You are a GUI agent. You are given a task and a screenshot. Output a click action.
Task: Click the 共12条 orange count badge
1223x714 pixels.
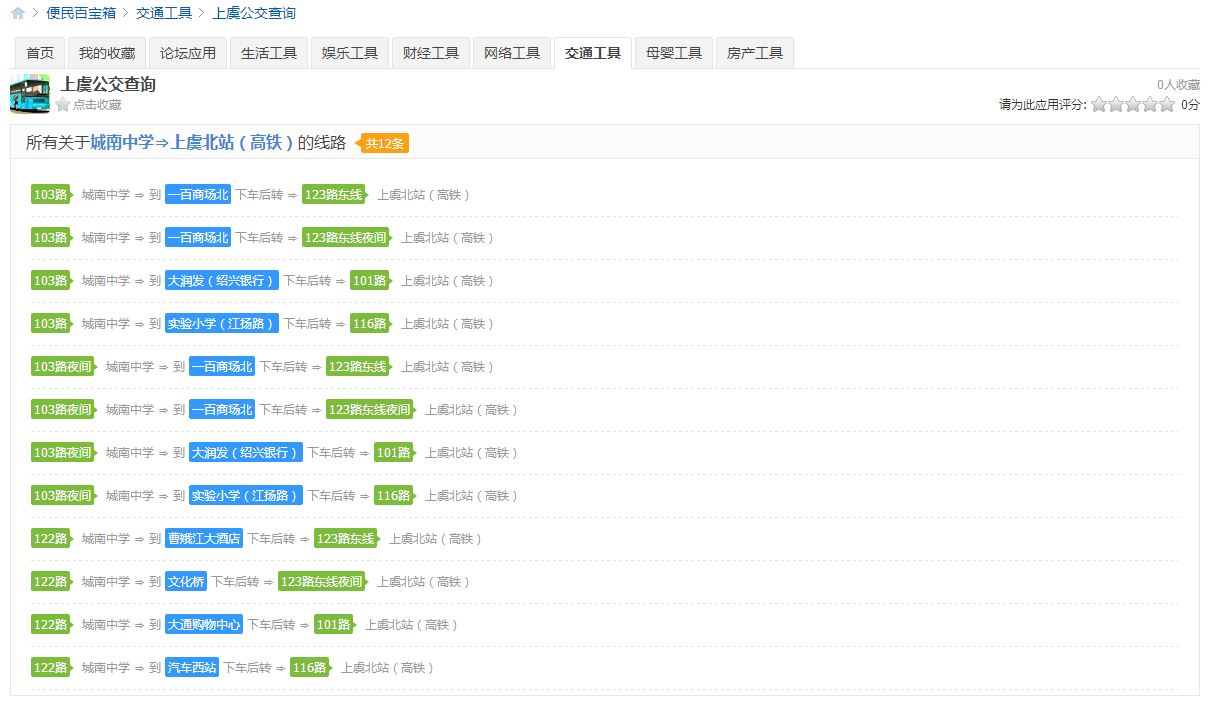tap(384, 143)
